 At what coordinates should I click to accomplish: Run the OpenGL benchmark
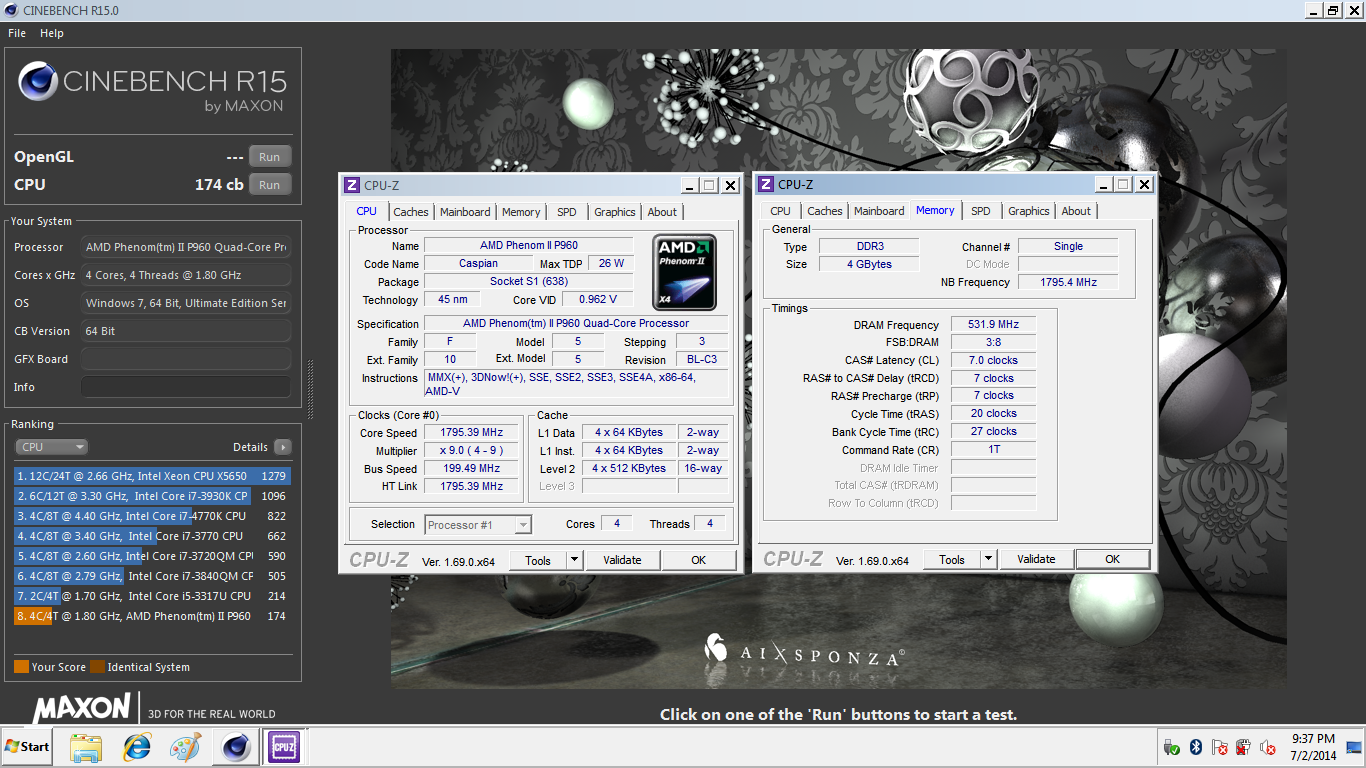pyautogui.click(x=270, y=157)
